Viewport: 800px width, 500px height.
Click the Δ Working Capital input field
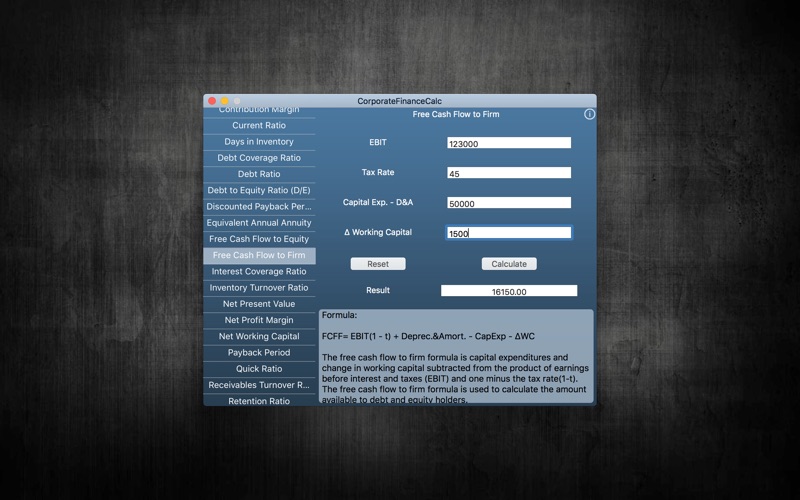tap(509, 233)
